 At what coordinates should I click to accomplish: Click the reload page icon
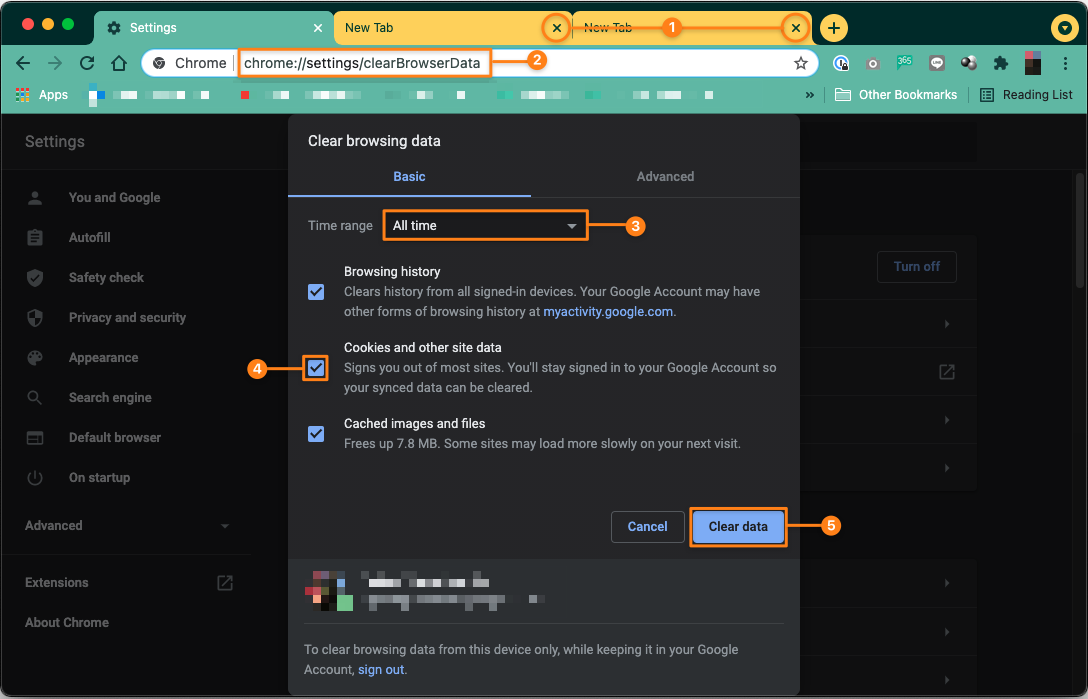pyautogui.click(x=87, y=63)
